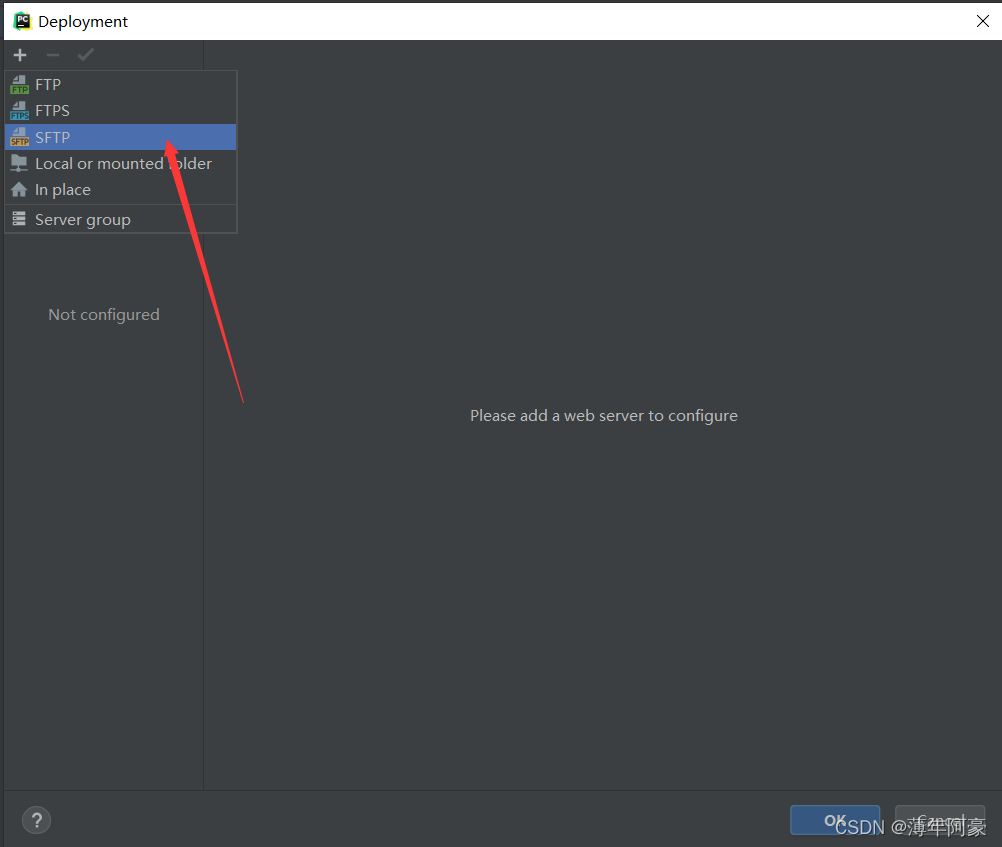
Task: Pick Local or mounted folder option
Action: click(121, 164)
